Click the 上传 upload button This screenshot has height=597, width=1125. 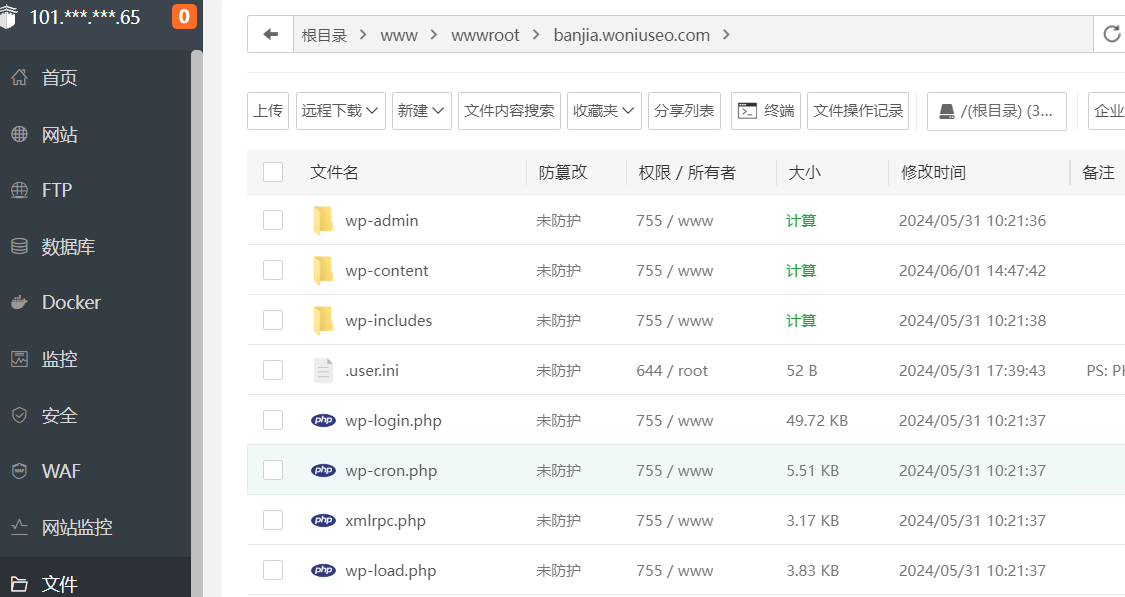[x=268, y=111]
